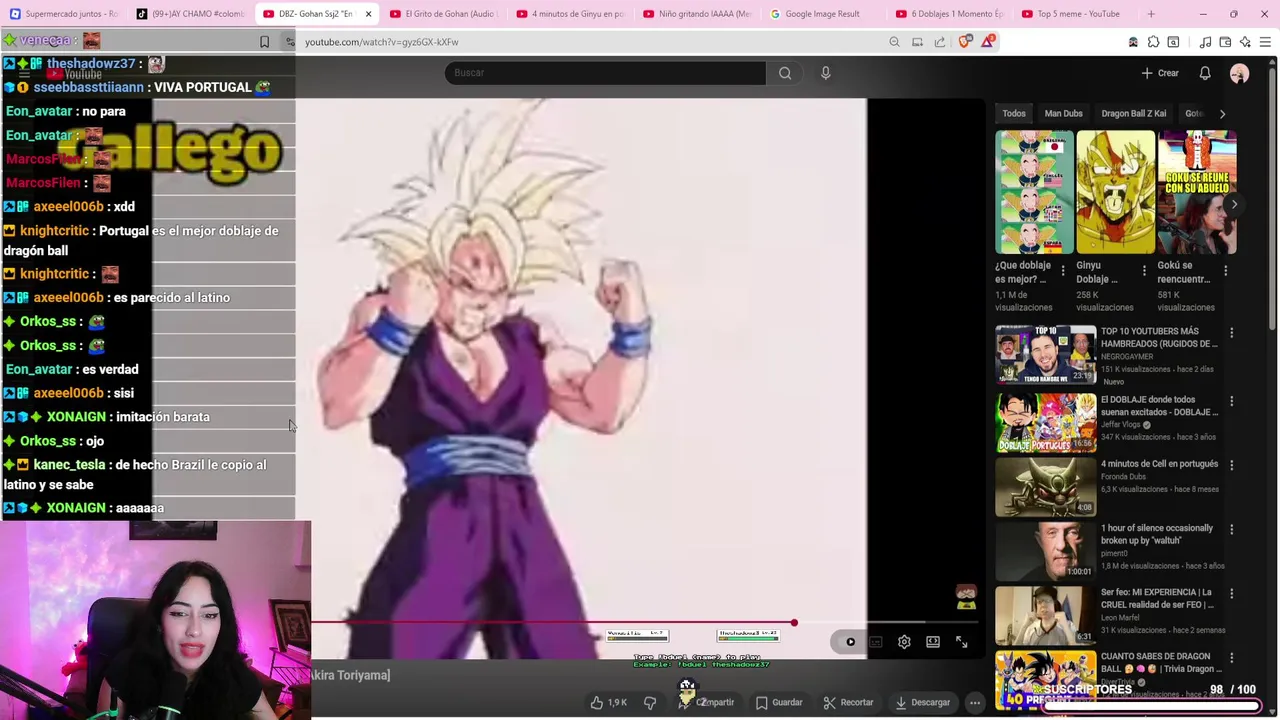Switch to 4 minutos de Ginyu tab

[570, 14]
